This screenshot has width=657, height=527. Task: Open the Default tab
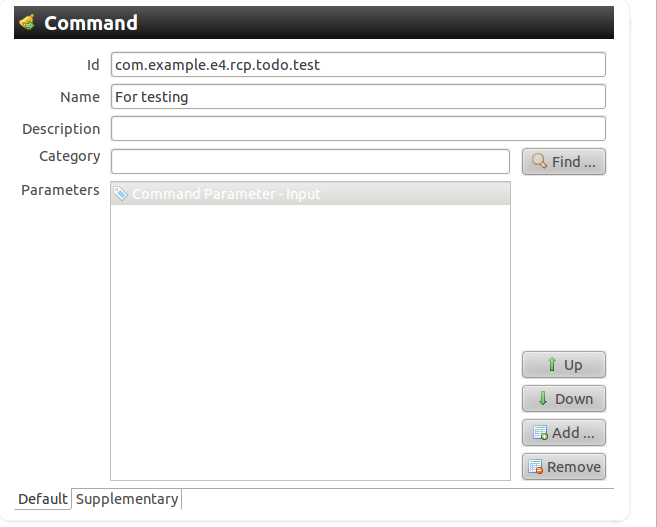tap(42, 498)
